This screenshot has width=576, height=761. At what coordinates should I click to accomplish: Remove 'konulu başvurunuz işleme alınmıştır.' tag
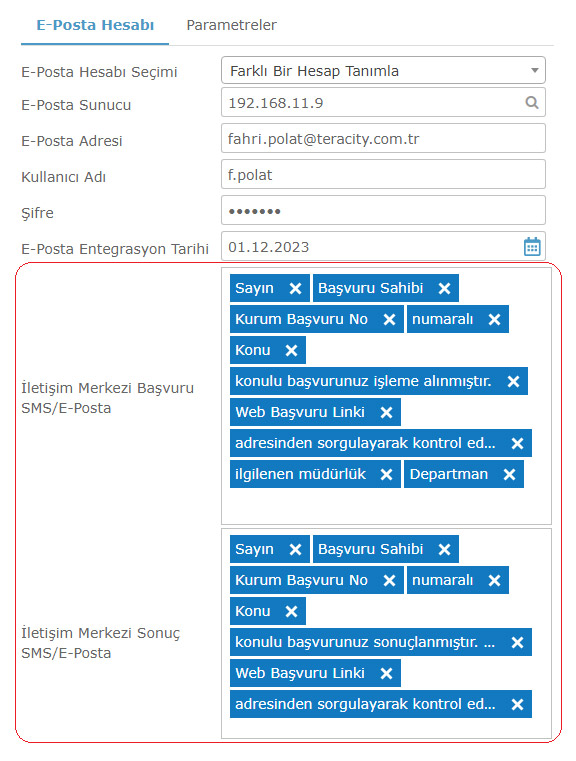click(x=513, y=381)
